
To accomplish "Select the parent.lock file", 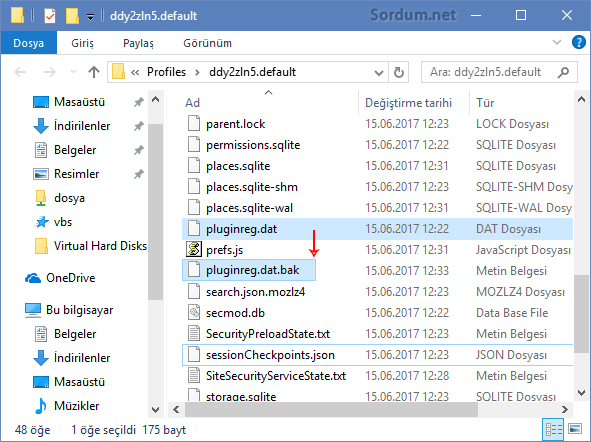I will 236,124.
